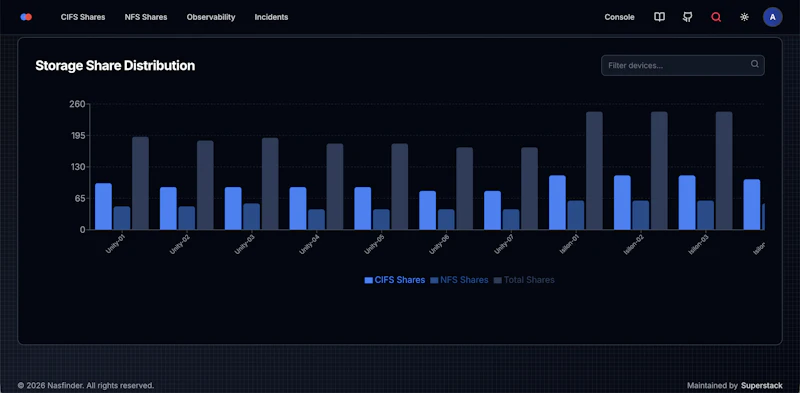Select the Isilon-02 NFS Shares bar
This screenshot has height=393, width=800.
pyautogui.click(x=640, y=215)
